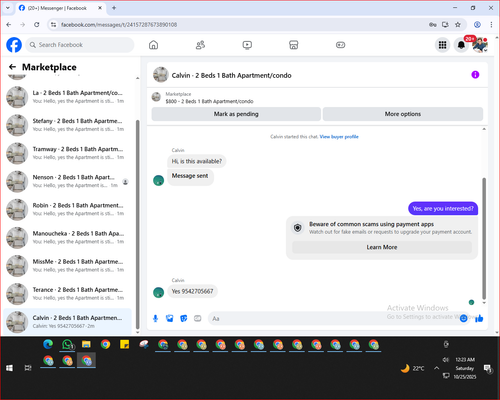
Task: Click the Search Facebook field
Action: [80, 45]
